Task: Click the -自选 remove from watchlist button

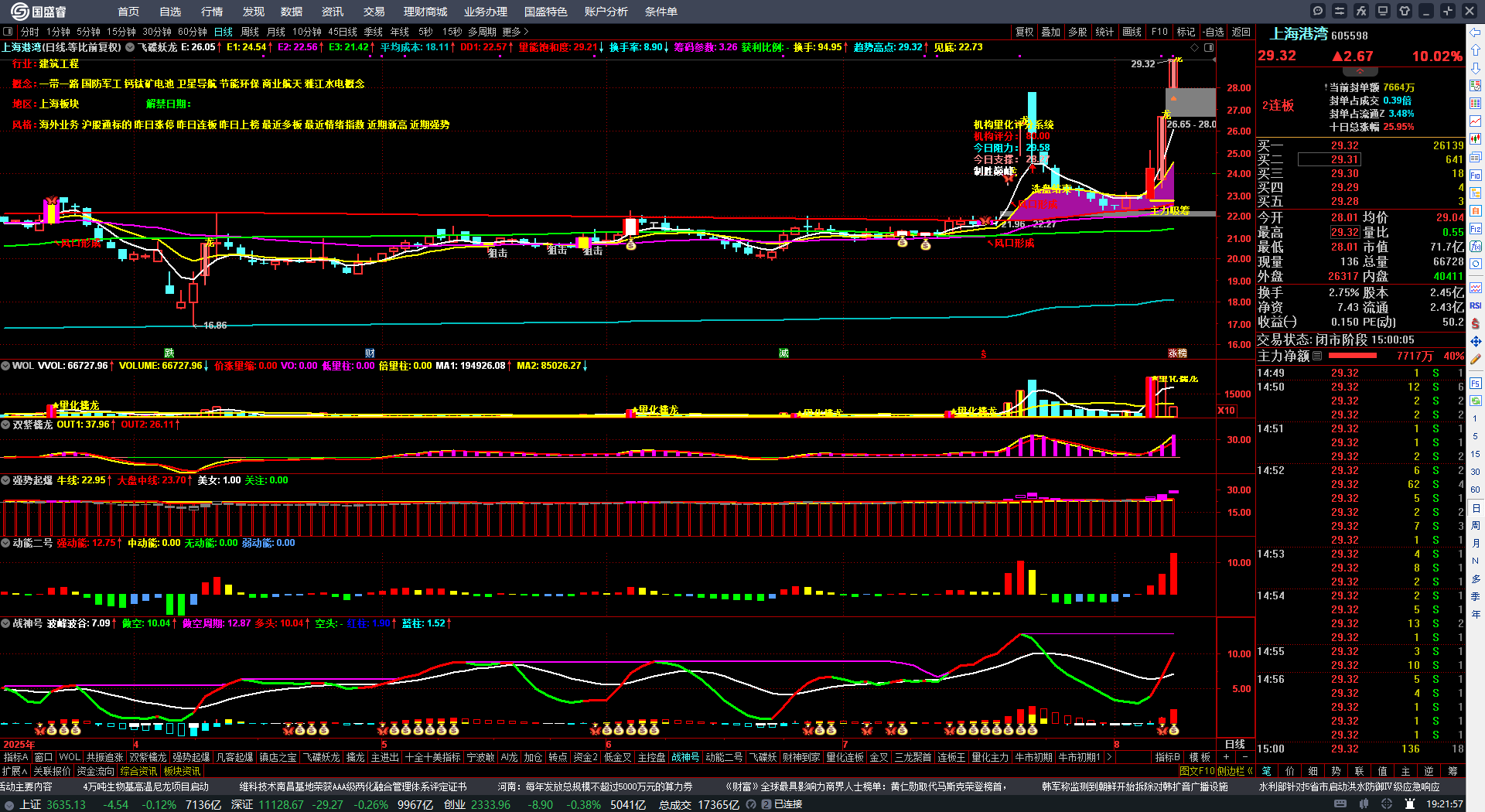Action: [1214, 32]
